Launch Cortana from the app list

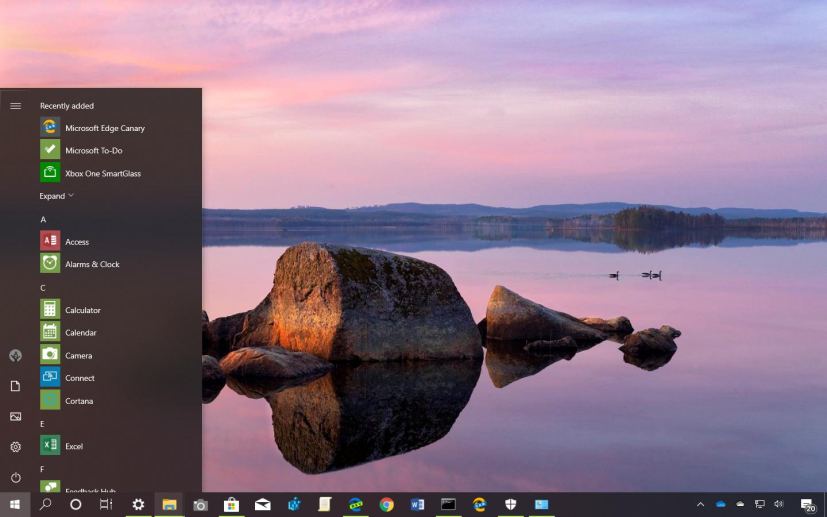tap(67, 400)
